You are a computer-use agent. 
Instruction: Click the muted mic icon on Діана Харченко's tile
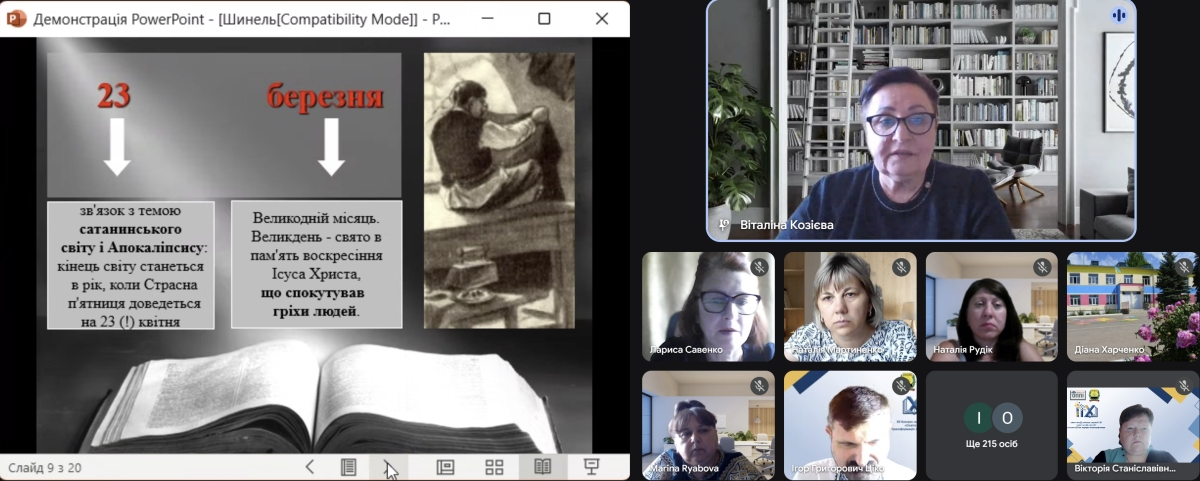tap(1185, 267)
